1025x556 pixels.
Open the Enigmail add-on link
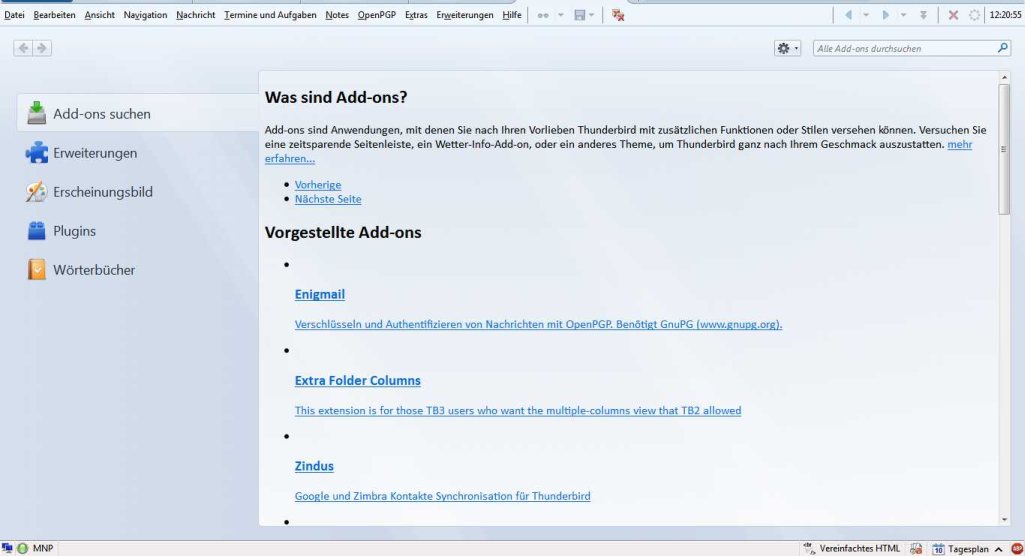coord(320,294)
